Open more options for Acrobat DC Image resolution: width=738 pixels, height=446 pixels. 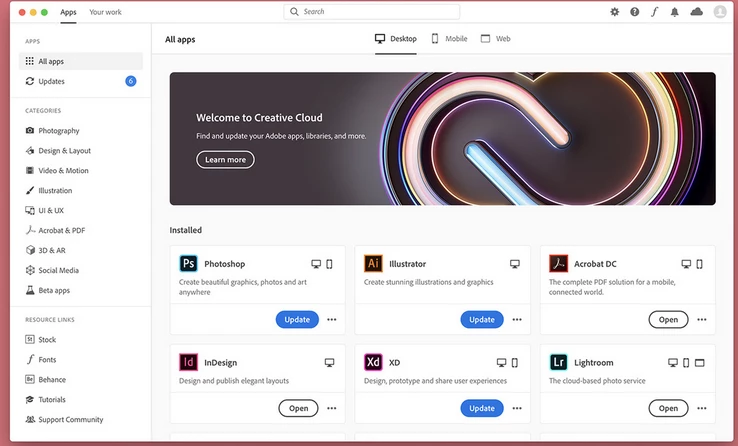702,319
